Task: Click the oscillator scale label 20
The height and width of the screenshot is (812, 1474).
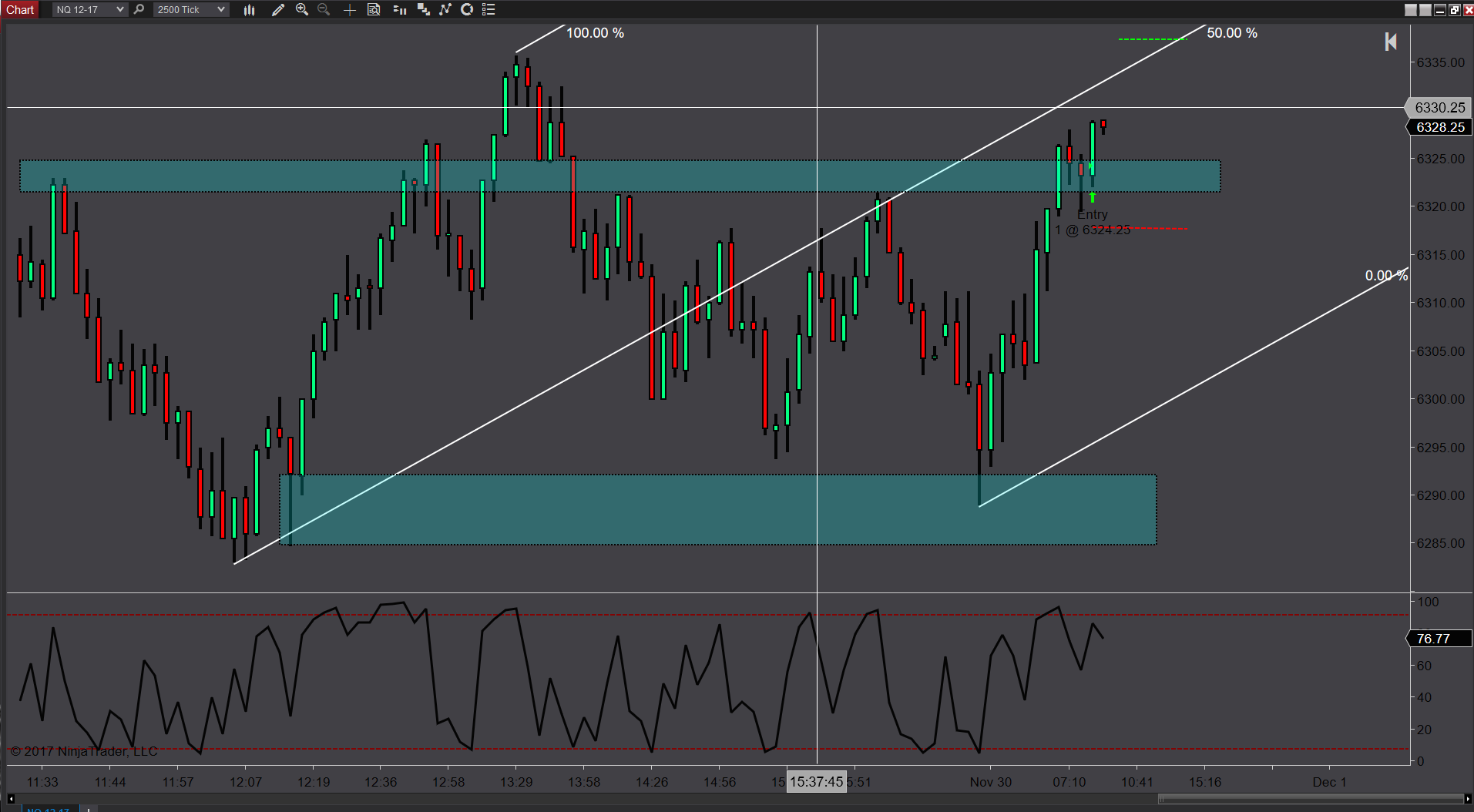Action: click(1425, 730)
